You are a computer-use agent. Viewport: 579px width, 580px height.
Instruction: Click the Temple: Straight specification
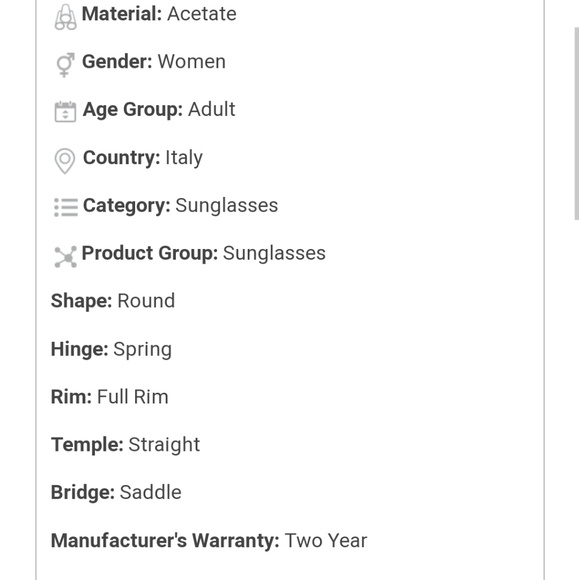125,445
